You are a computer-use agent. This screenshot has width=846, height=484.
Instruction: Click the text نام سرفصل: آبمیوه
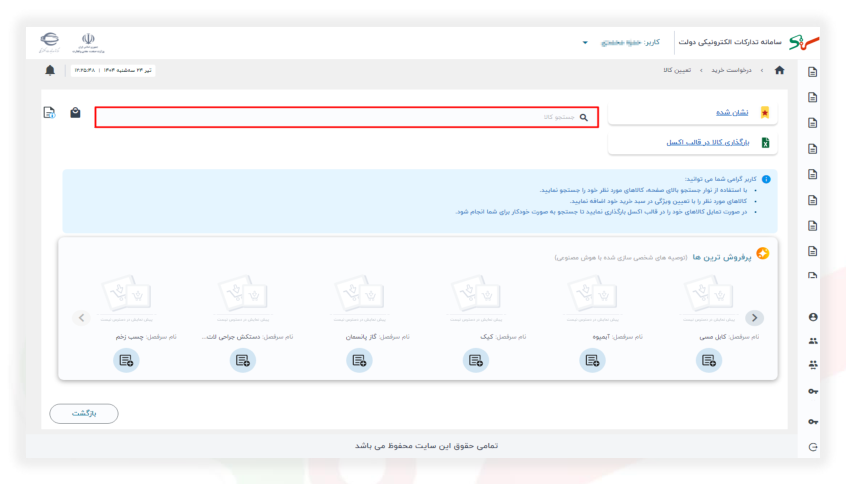click(617, 337)
